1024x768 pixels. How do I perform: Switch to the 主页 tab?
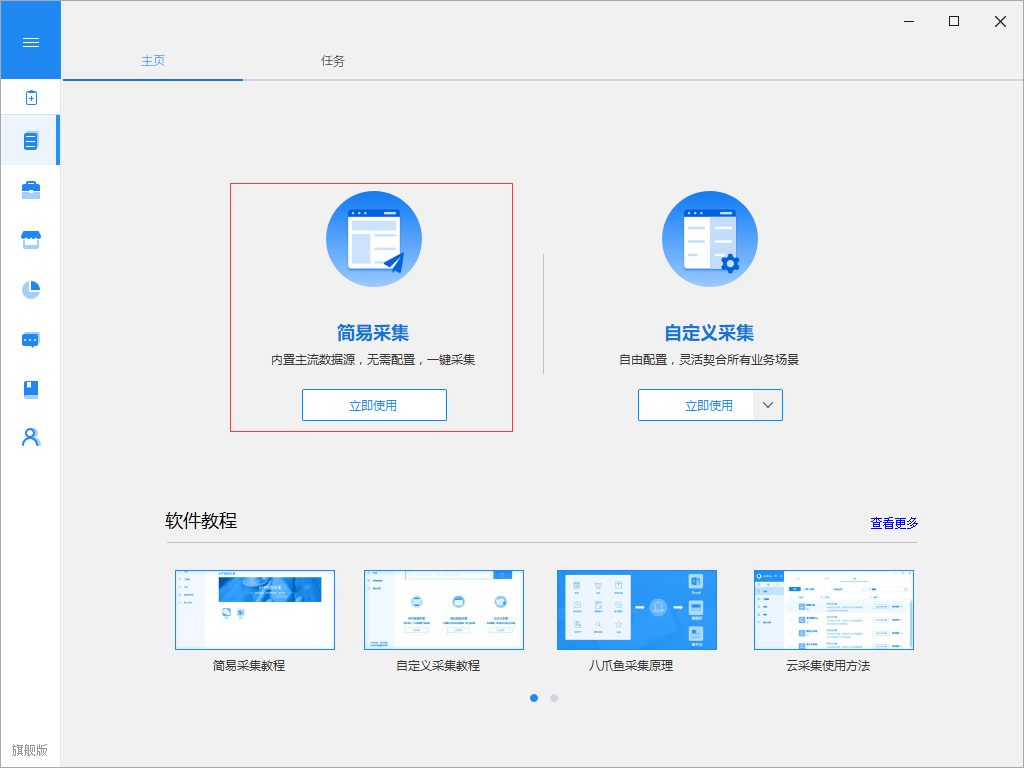(153, 61)
